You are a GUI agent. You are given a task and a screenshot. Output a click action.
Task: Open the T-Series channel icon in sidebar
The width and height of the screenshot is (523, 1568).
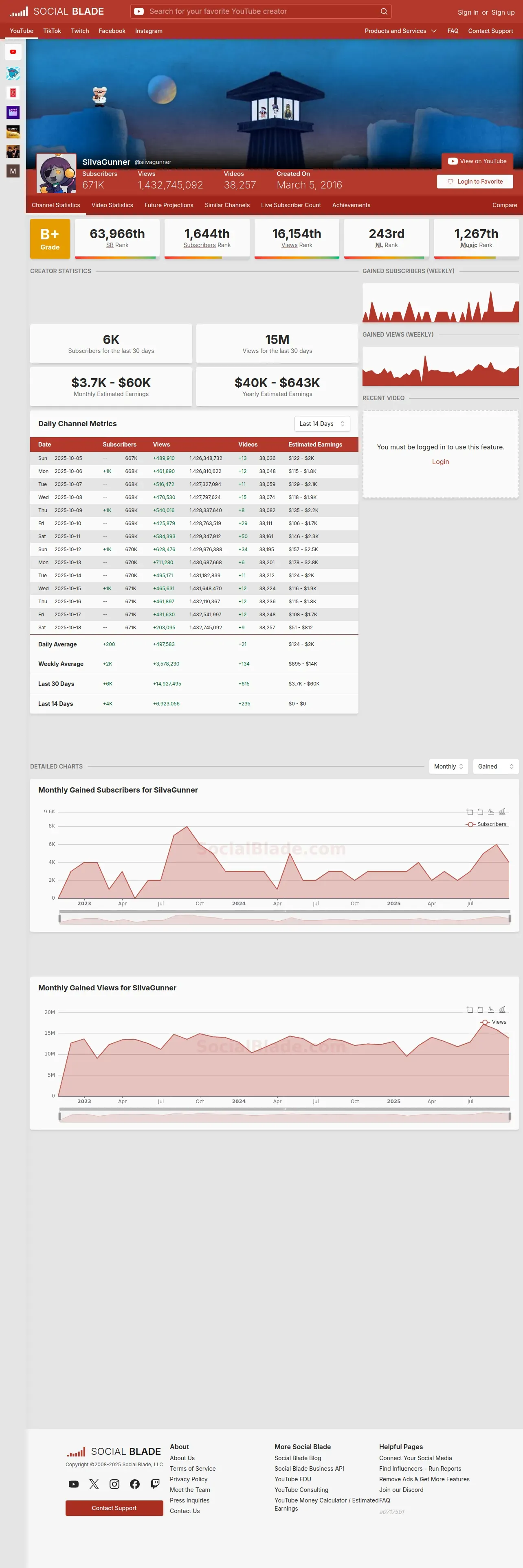coord(13,92)
